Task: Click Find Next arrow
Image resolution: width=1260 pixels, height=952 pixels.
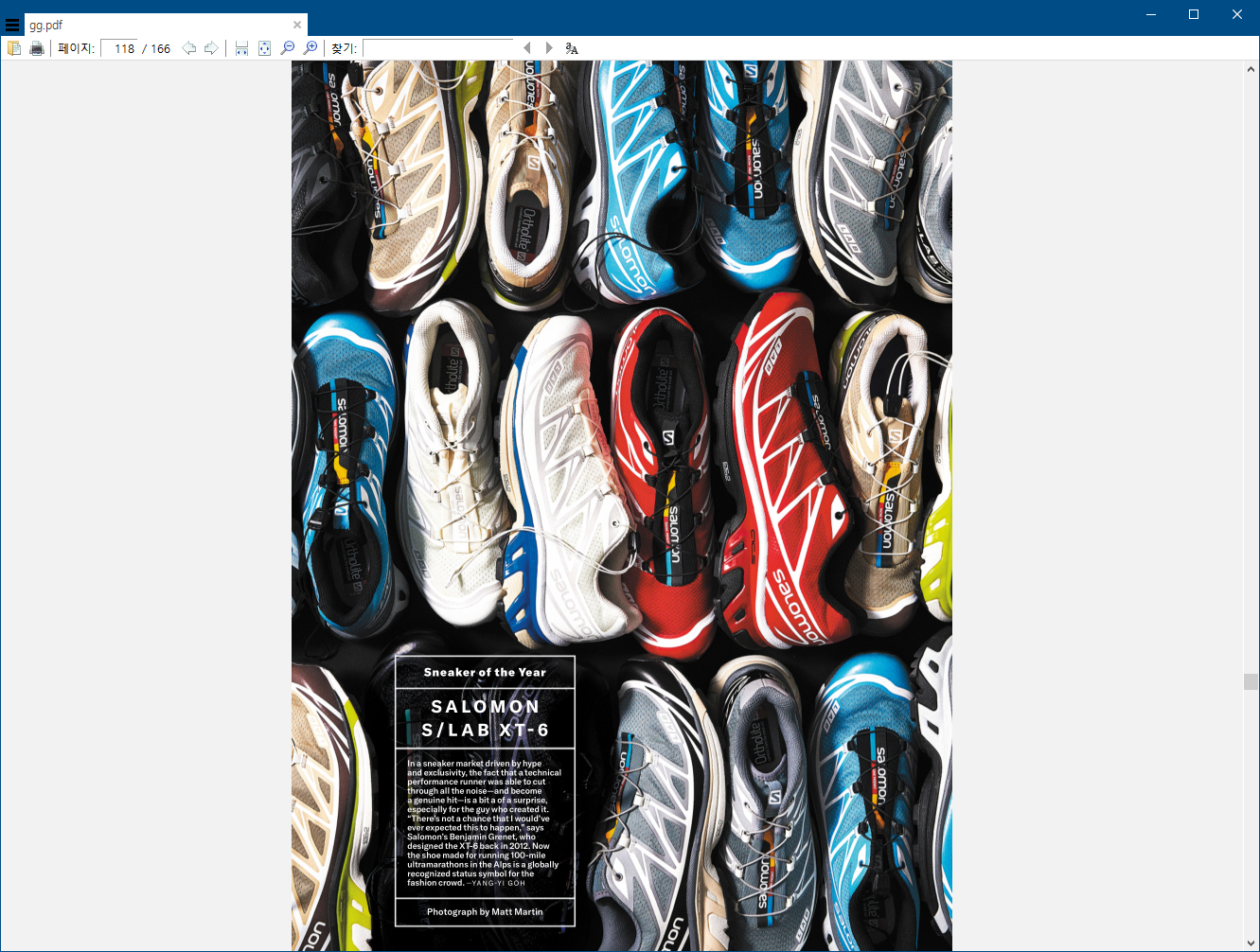Action: 549,48
